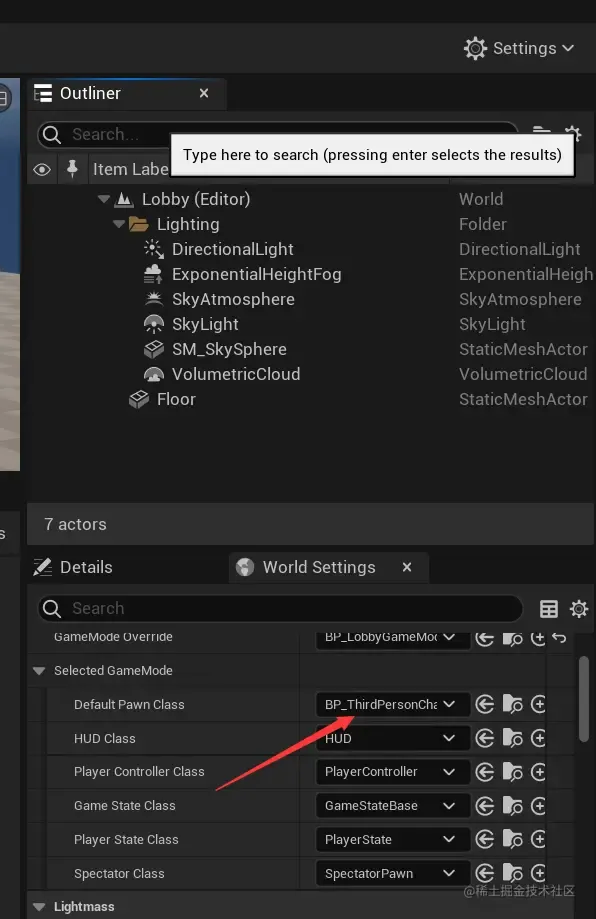Use selected asset for HUD Class
The image size is (596, 919).
click(x=485, y=738)
